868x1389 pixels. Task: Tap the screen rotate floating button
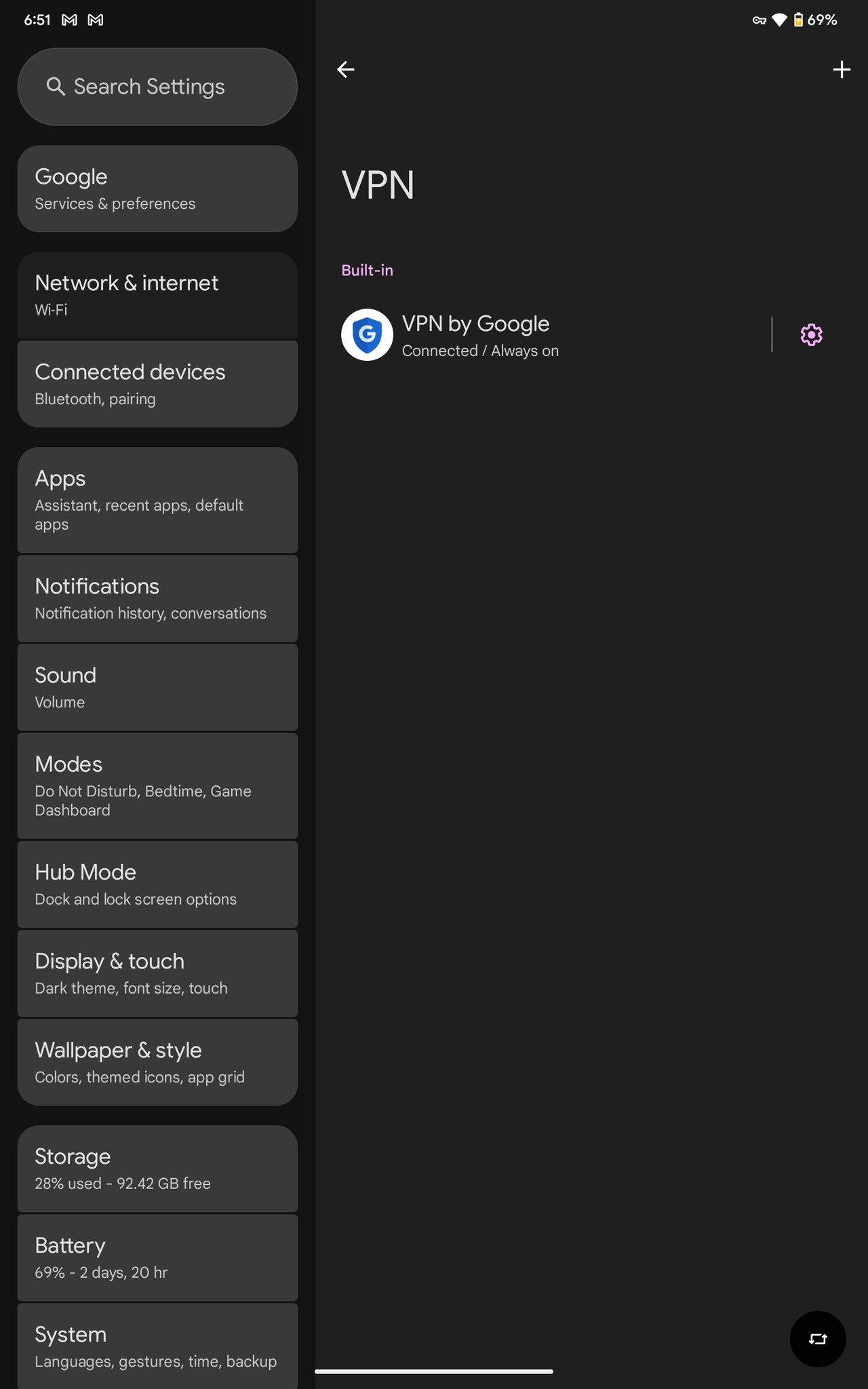coord(817,1339)
